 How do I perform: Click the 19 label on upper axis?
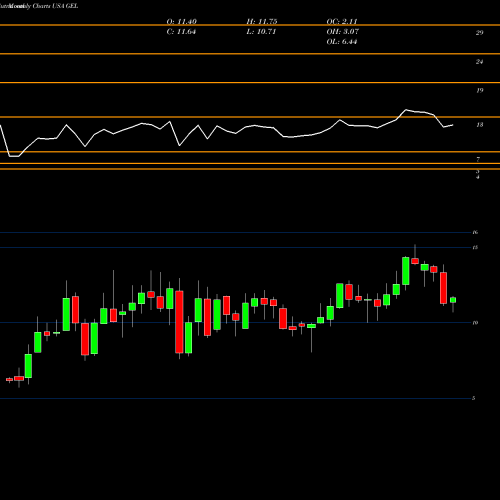point(480,90)
